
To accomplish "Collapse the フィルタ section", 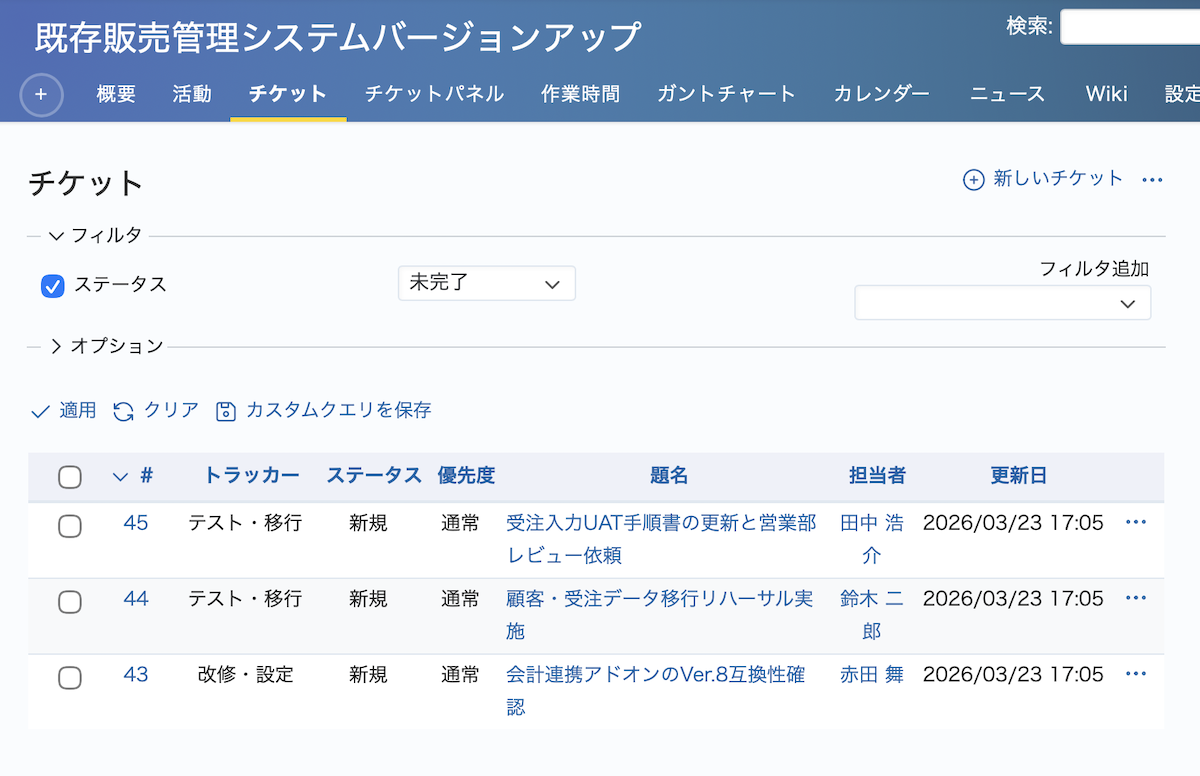I will click(x=57, y=236).
